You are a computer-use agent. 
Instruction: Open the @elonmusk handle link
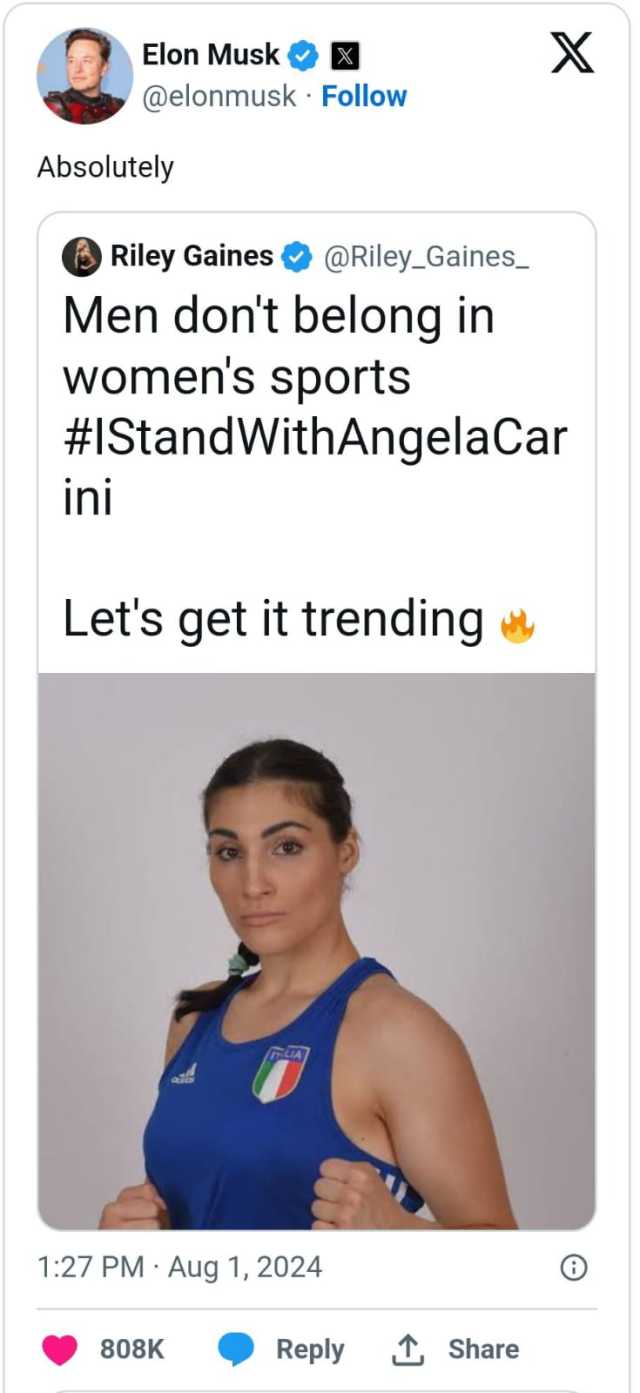pos(220,96)
